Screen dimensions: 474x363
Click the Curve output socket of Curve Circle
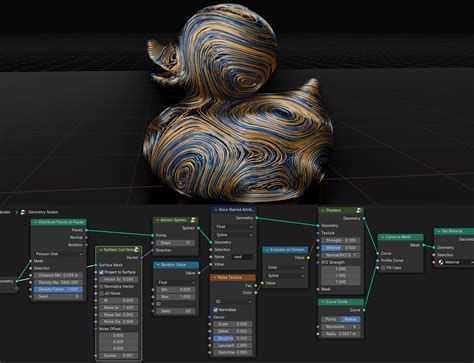click(x=364, y=310)
